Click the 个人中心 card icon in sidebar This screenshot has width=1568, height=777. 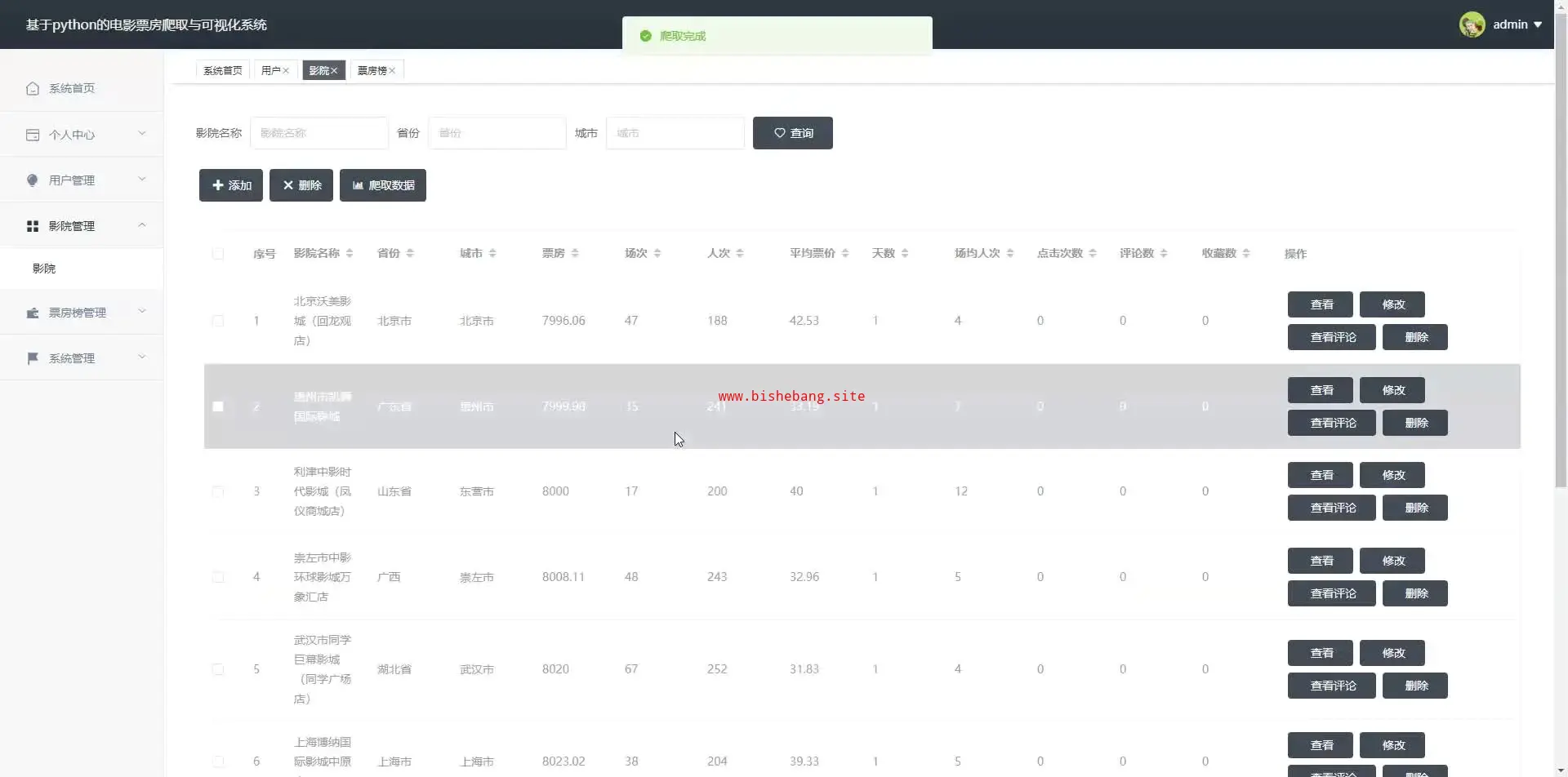pos(33,135)
